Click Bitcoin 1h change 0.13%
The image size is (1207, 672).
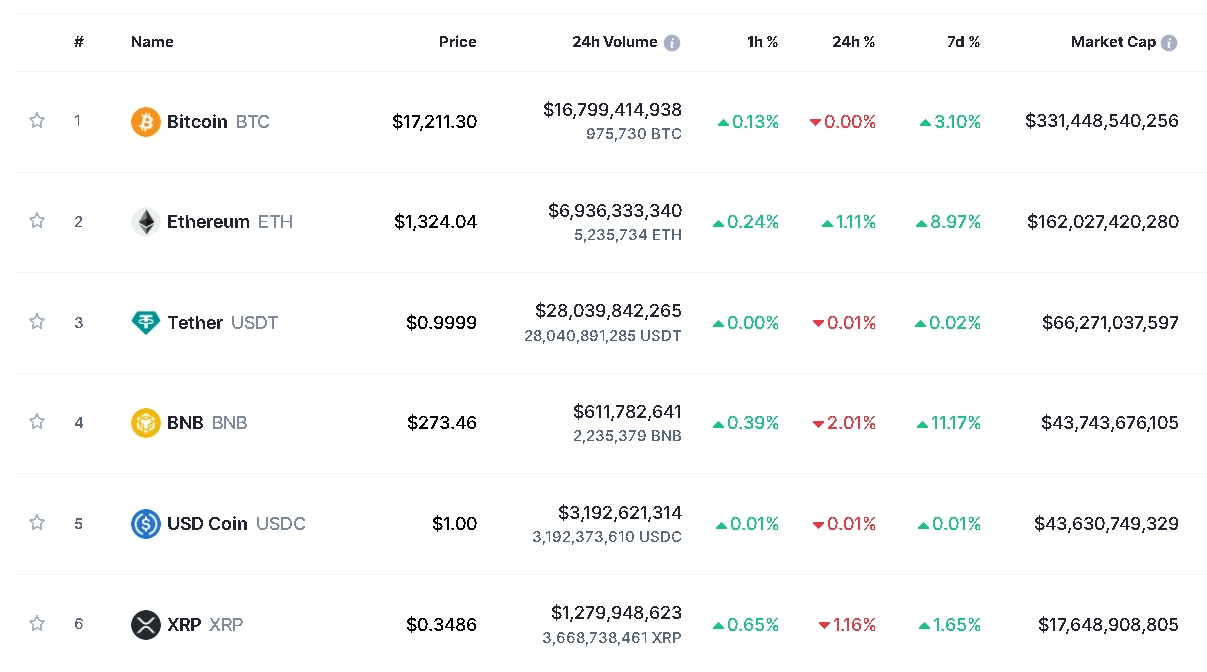pos(748,122)
